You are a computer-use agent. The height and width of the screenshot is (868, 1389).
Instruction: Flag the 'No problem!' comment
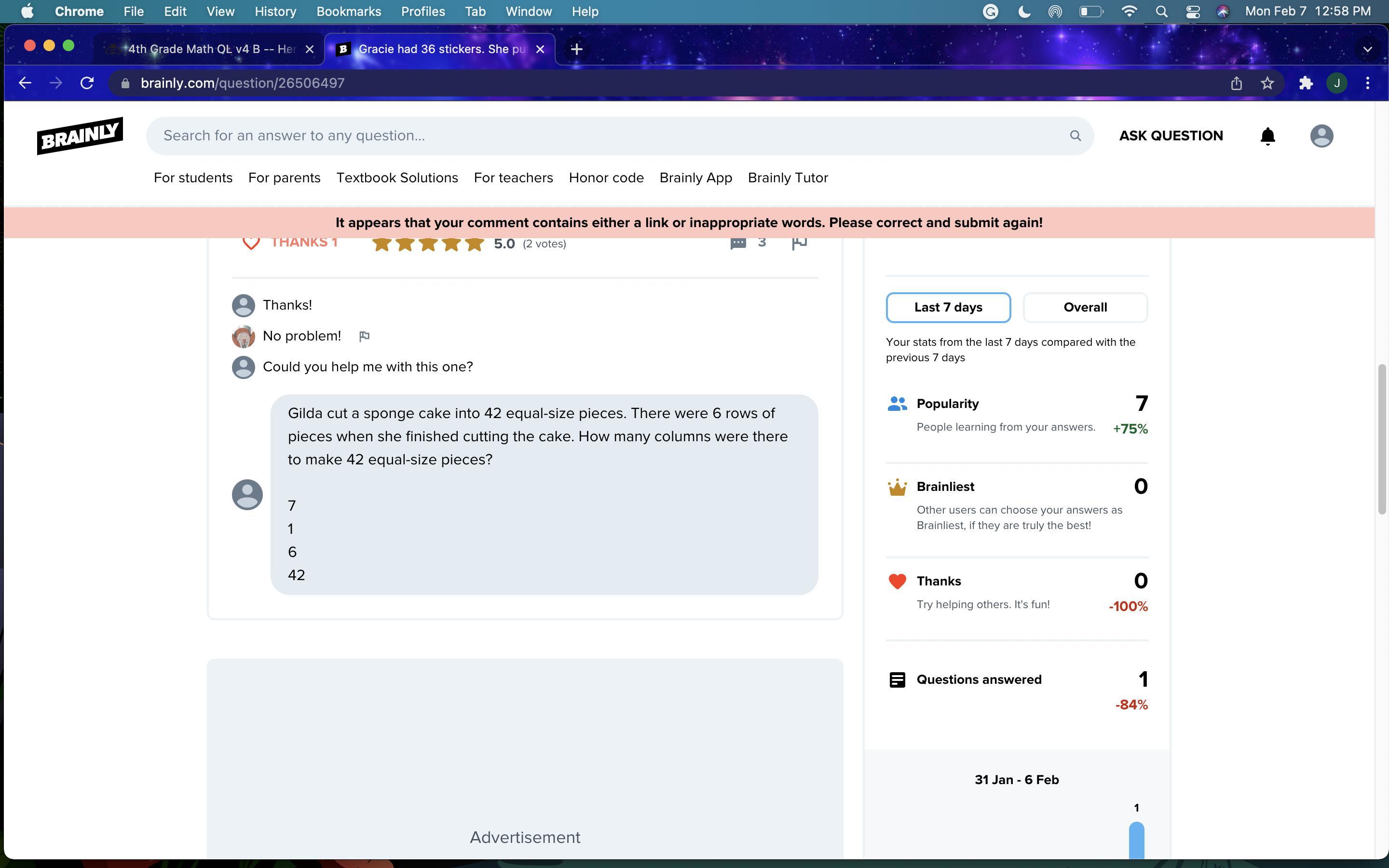(364, 337)
